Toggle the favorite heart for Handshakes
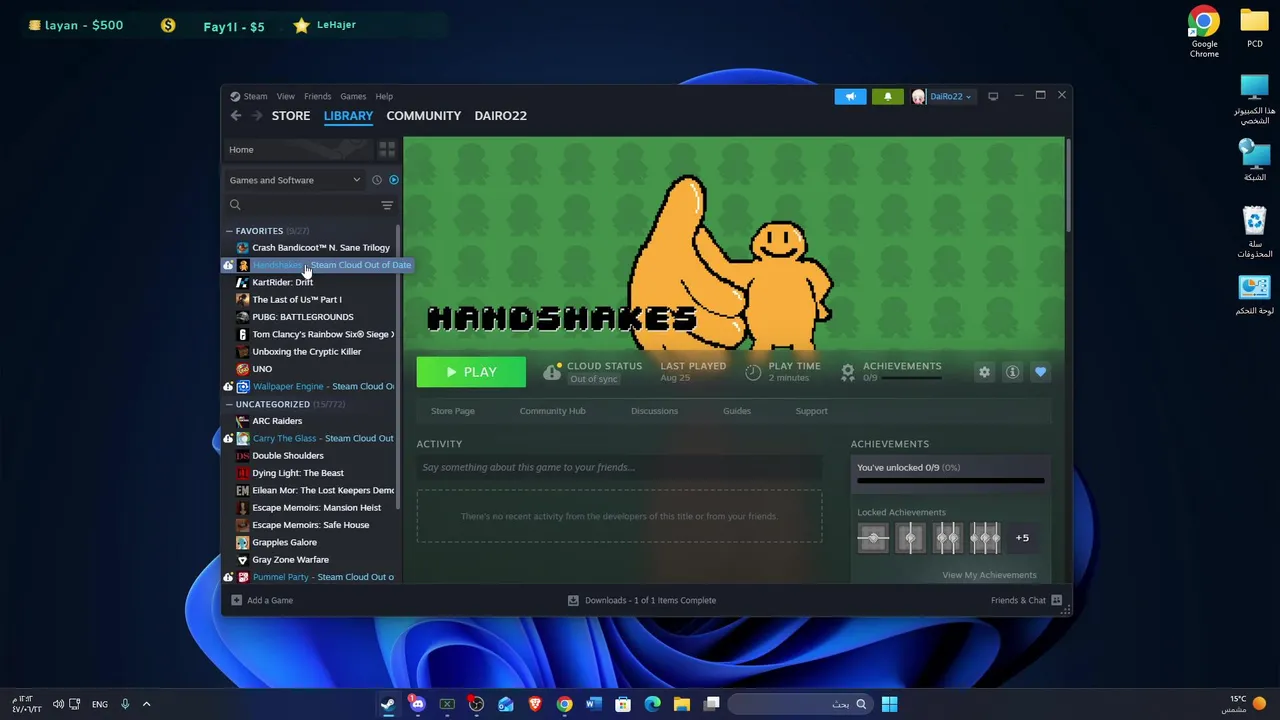Image resolution: width=1280 pixels, height=720 pixels. point(1040,372)
